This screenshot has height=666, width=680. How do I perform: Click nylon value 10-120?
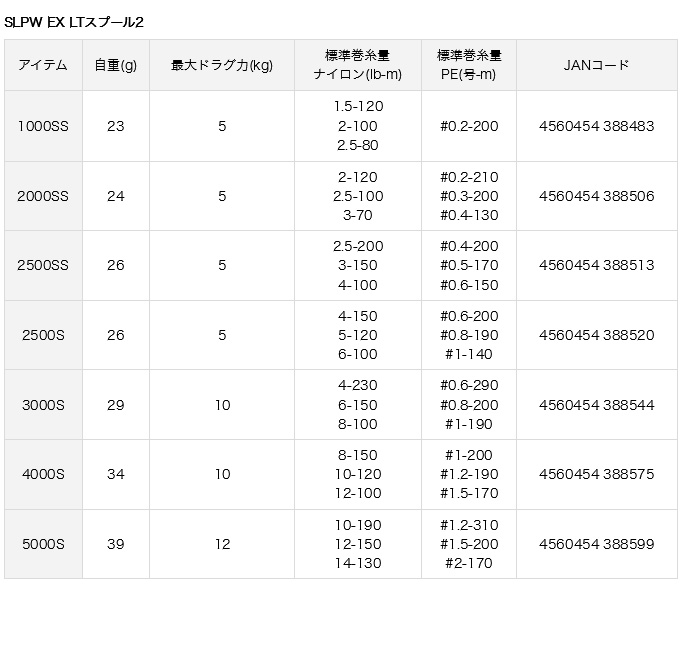pyautogui.click(x=358, y=474)
